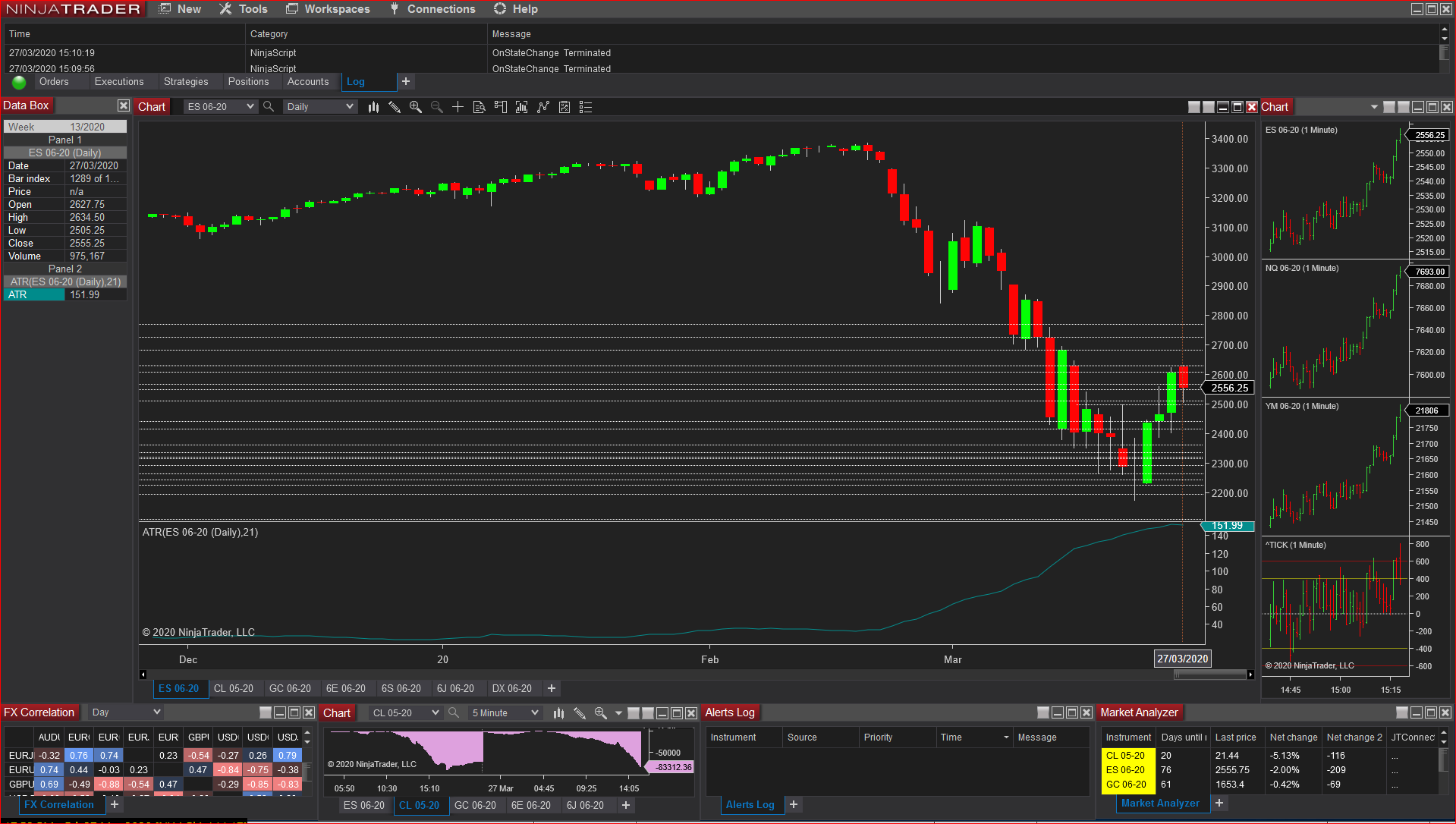Expand the toolbar overflow arrow in CL chart
This screenshot has height=824, width=1456.
pyautogui.click(x=618, y=713)
